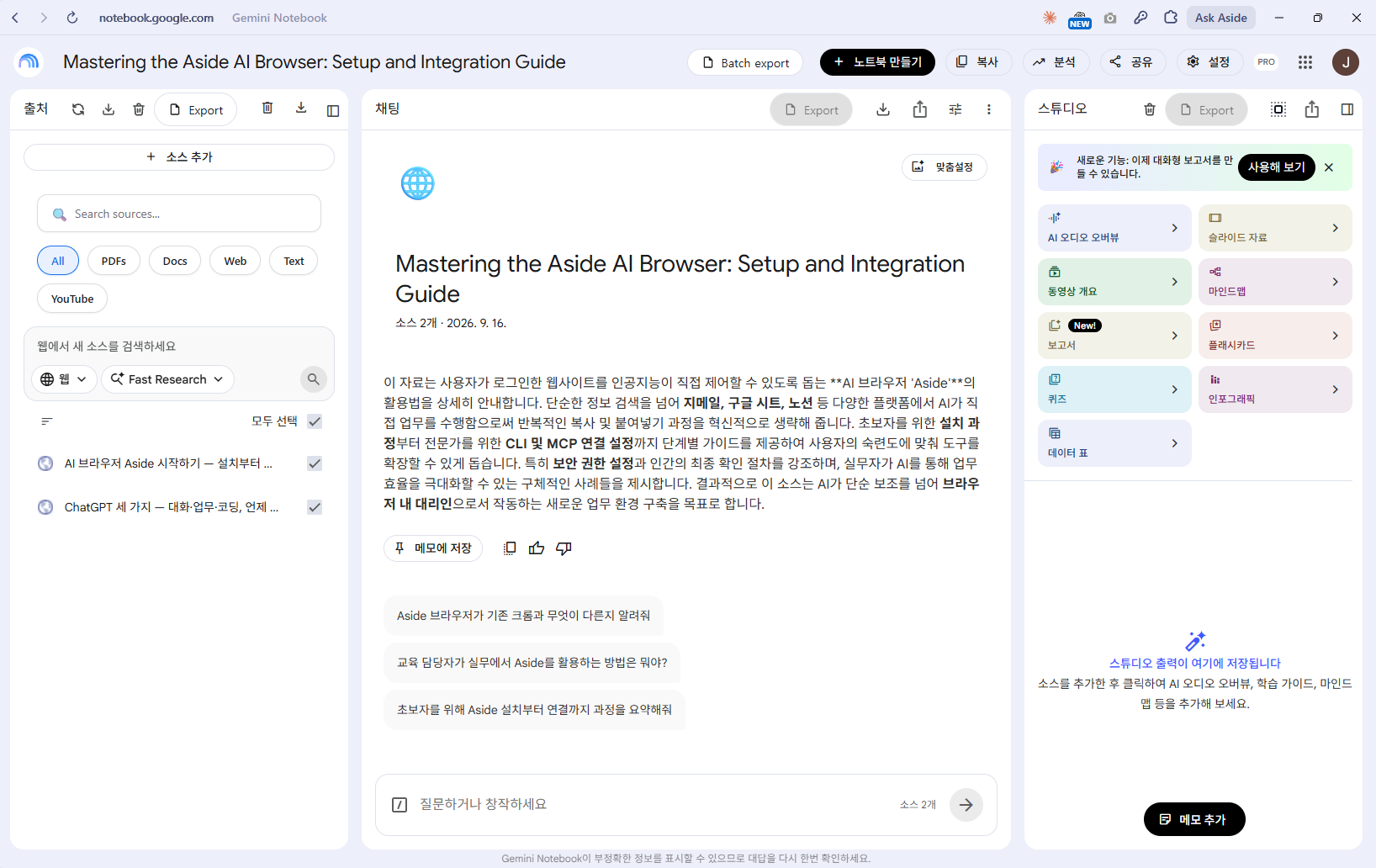Uncheck the ChatGPT 세 가지 source checkbox
This screenshot has height=868, width=1376.
pos(315,507)
